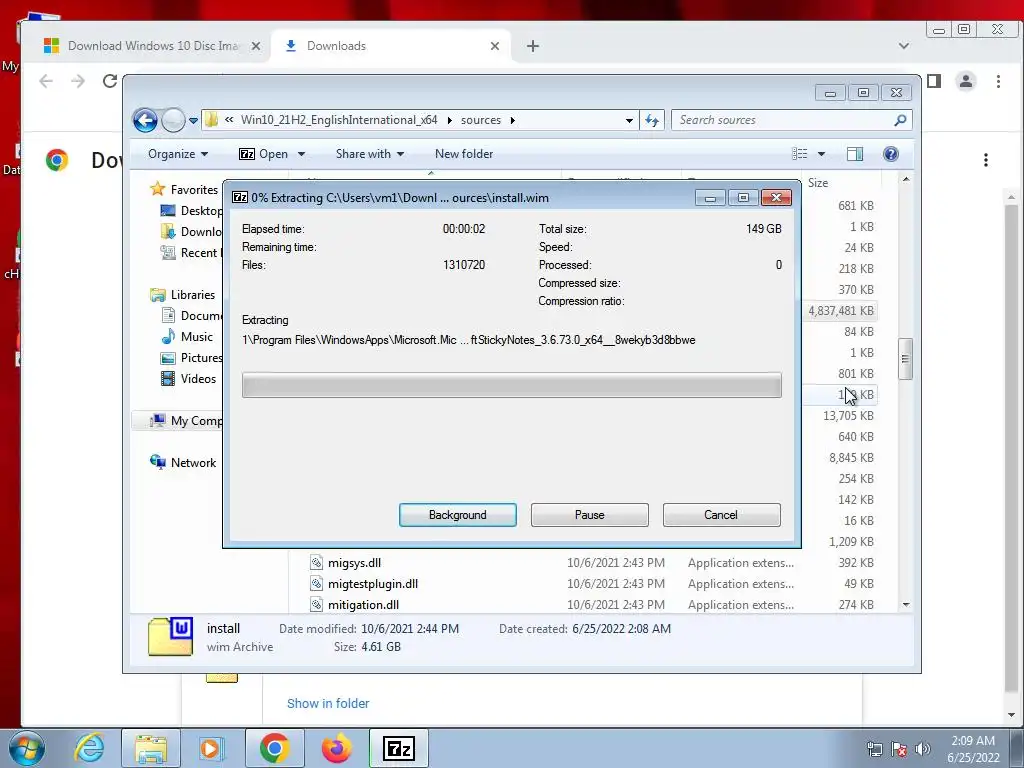The image size is (1024, 768).
Task: Click New folder in the toolbar
Action: point(464,154)
